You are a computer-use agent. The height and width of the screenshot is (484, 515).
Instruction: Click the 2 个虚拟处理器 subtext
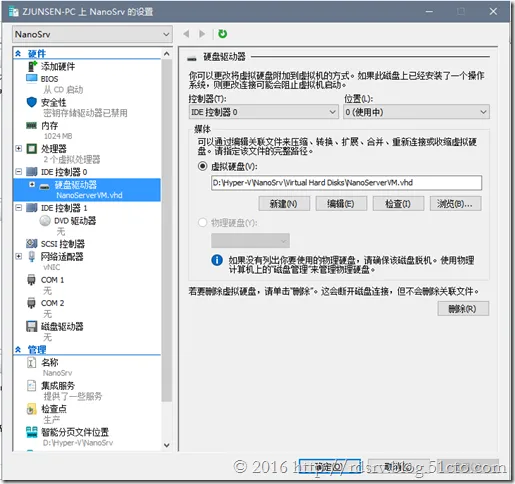pos(72,159)
